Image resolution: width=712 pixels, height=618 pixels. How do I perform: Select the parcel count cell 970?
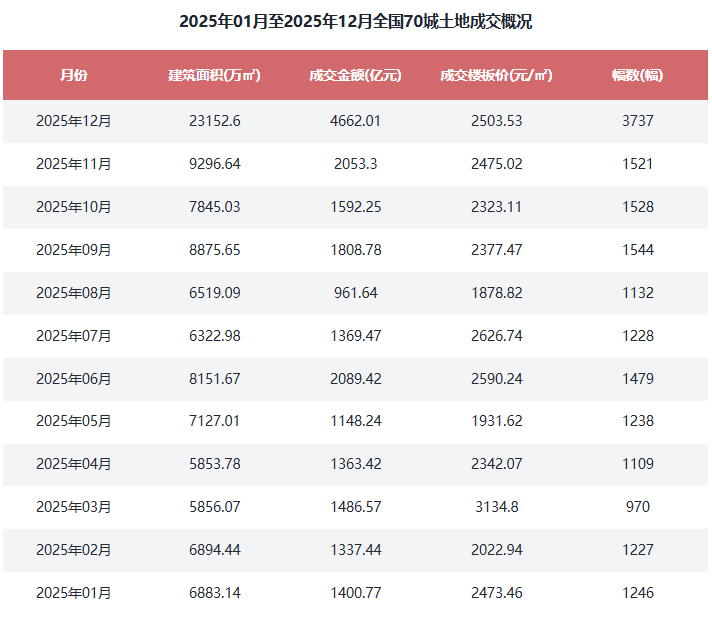(x=637, y=507)
